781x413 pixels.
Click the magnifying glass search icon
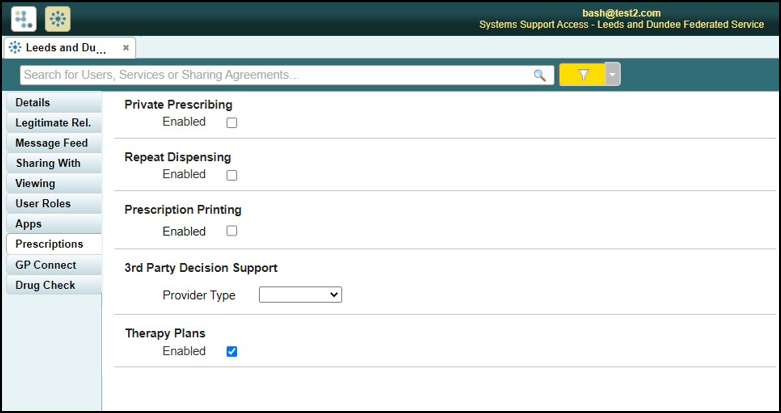(x=540, y=75)
